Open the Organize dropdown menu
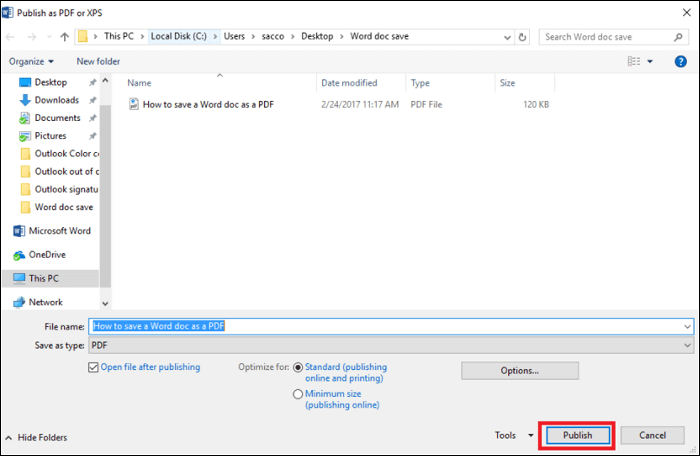The image size is (700, 456). tap(31, 61)
